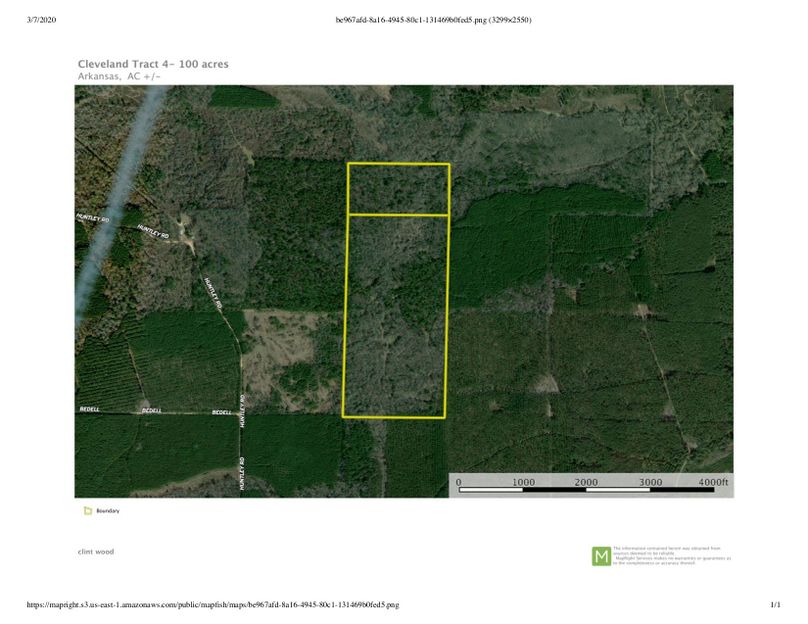Click the 1/1 page number
The image size is (808, 624).
(x=775, y=605)
